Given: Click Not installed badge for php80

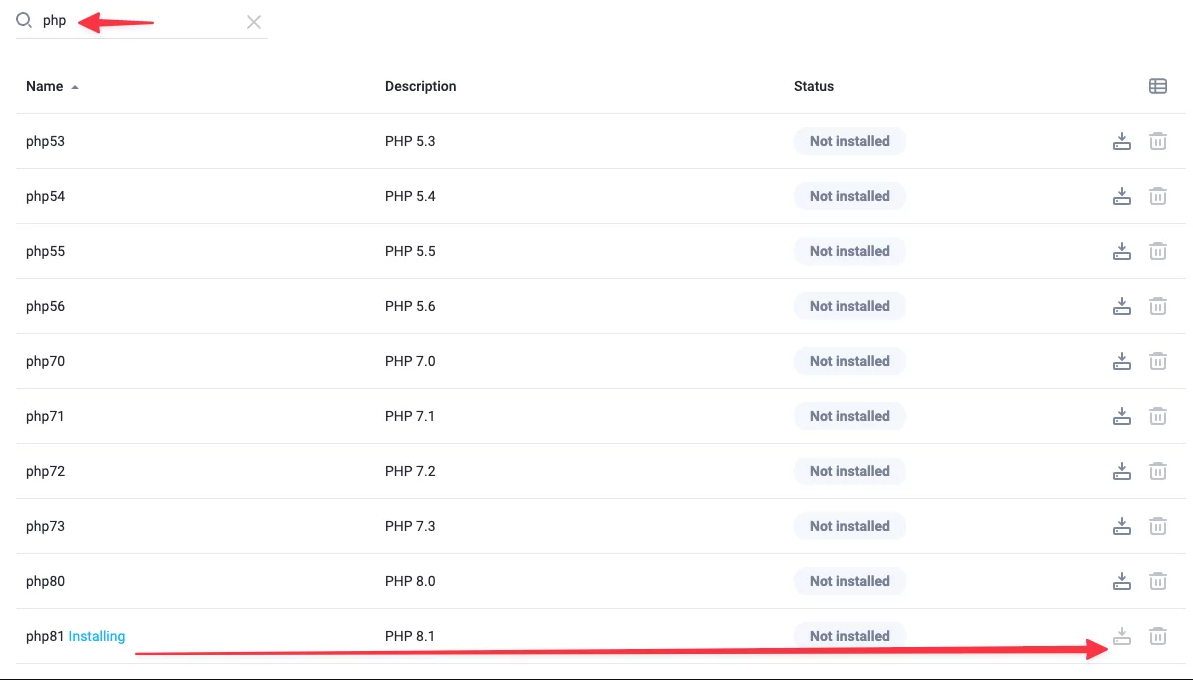Looking at the screenshot, I should (850, 581).
